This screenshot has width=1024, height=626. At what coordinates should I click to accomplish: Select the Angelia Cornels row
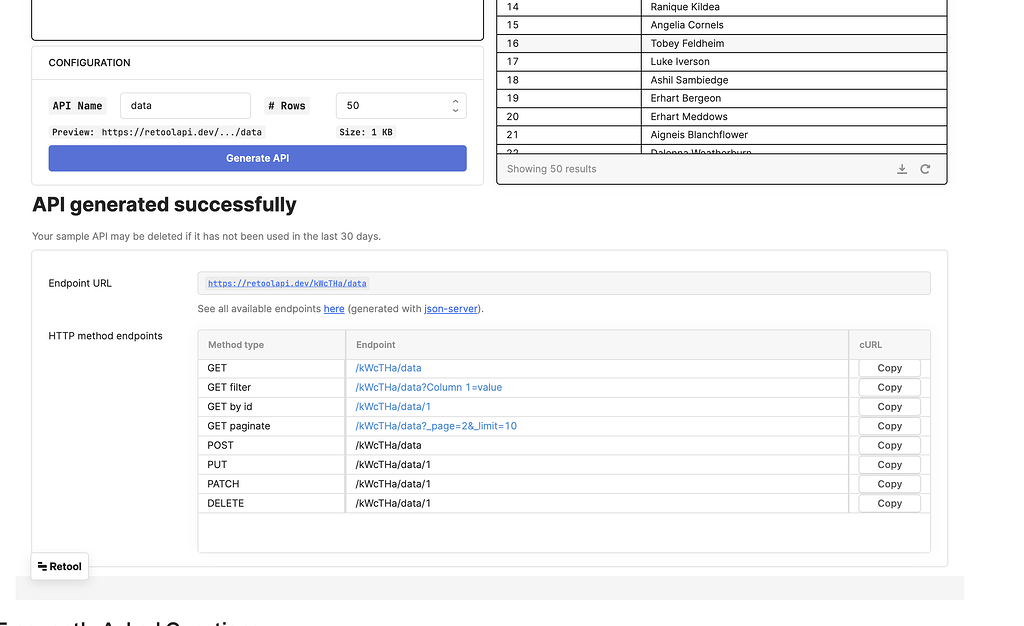click(722, 25)
